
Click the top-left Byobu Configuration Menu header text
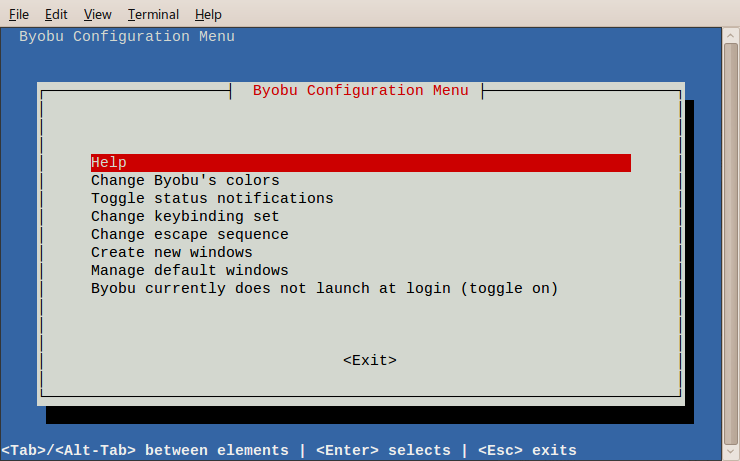click(x=127, y=36)
